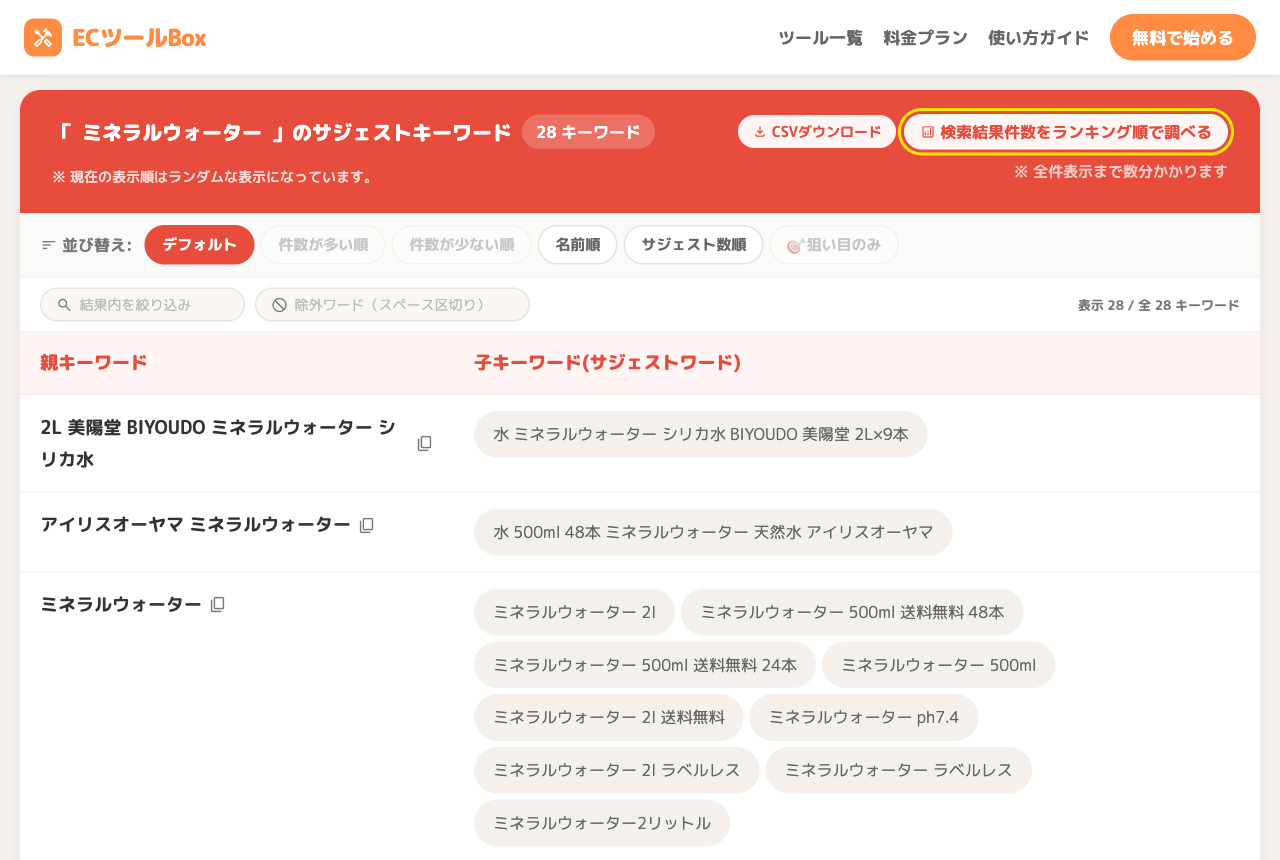
Task: Click the アイリスオーヤマ ミネラルウォーター parent keyword text
Action: click(x=195, y=524)
